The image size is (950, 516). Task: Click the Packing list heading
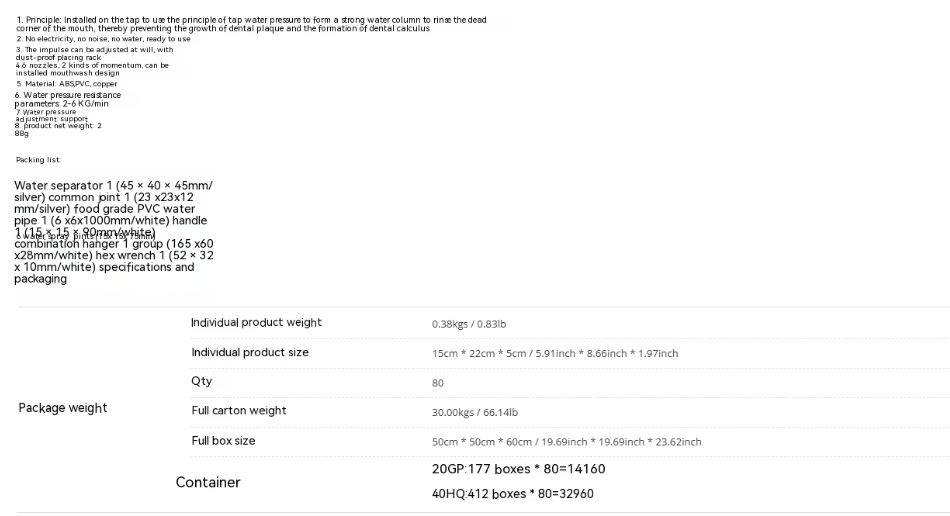pos(38,160)
